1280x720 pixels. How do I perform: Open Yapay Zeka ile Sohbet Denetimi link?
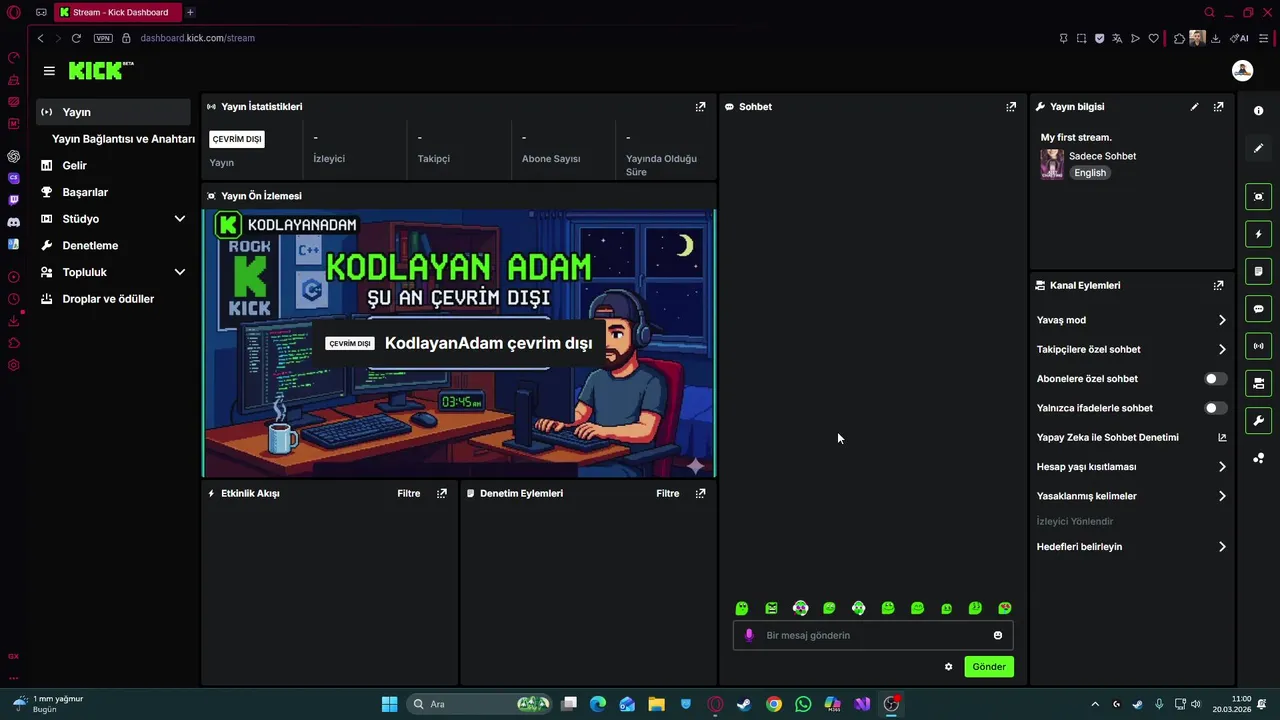[1107, 438]
